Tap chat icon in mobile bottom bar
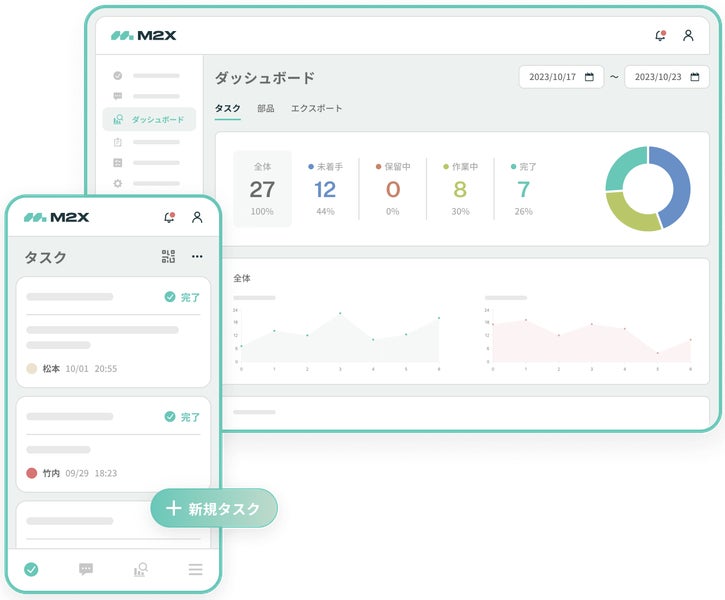The image size is (725, 600). click(86, 569)
